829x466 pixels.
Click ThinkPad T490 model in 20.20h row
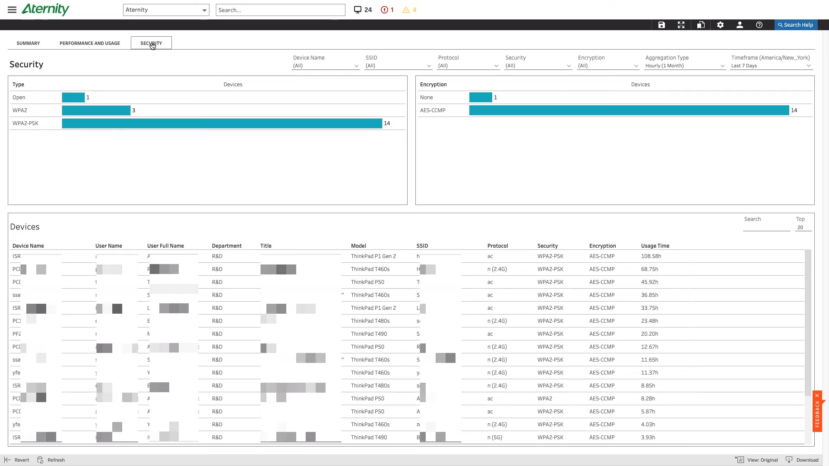click(x=369, y=334)
